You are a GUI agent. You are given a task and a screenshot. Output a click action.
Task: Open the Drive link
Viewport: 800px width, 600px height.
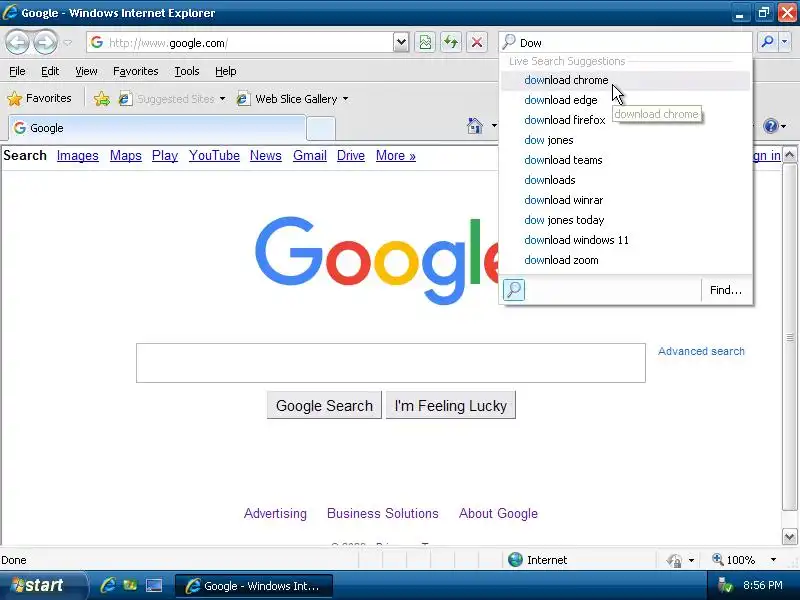pyautogui.click(x=351, y=156)
